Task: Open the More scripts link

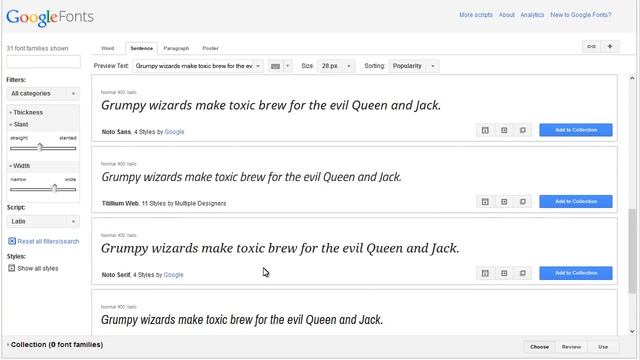Action: tap(476, 15)
